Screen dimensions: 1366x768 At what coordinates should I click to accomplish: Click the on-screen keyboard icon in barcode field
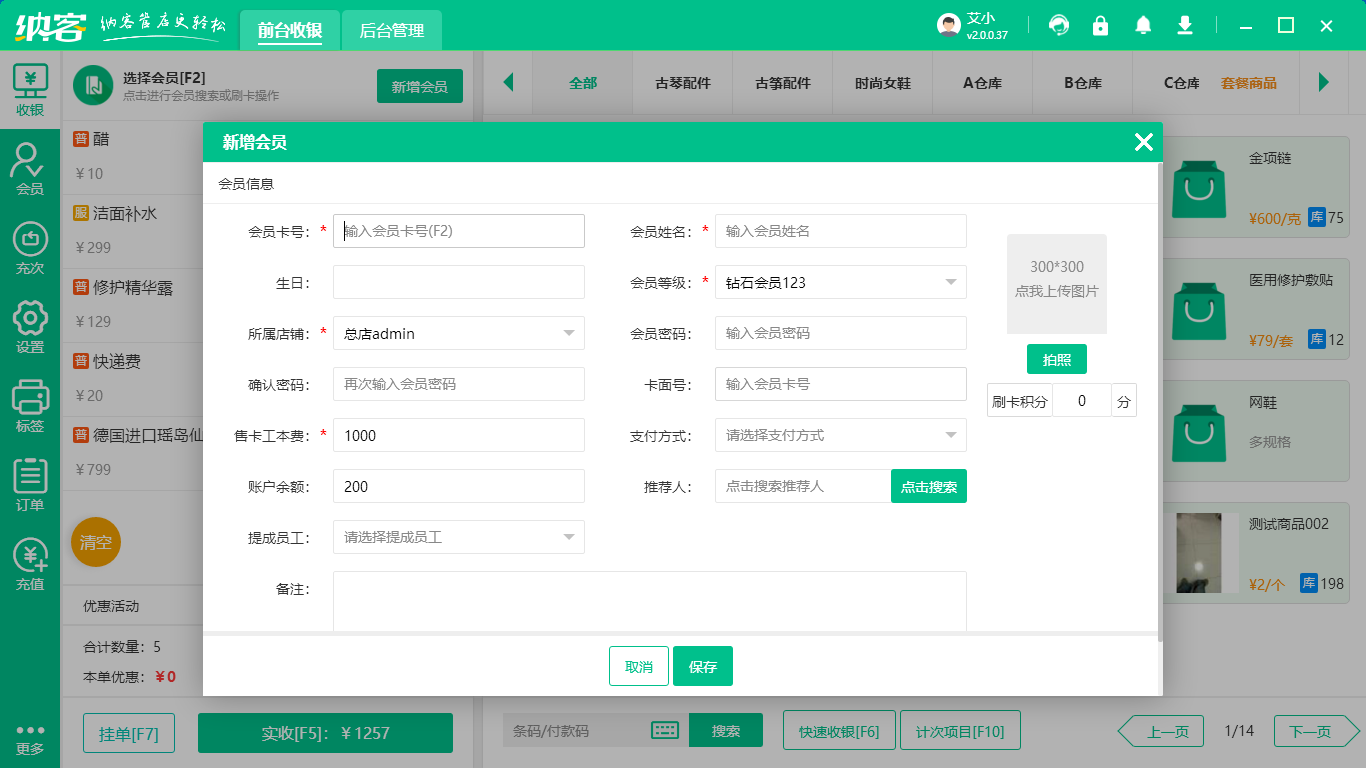[665, 730]
